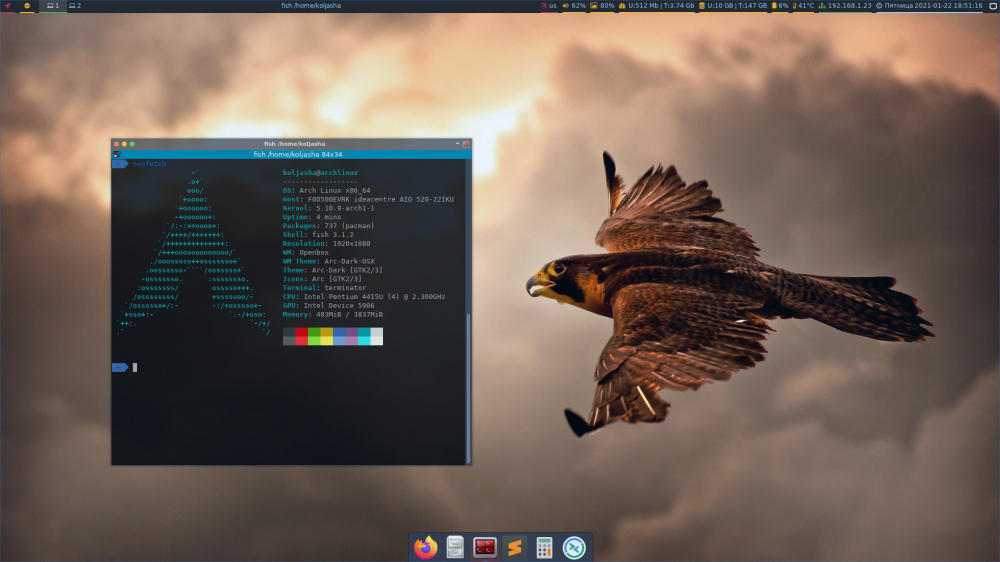
Task: Click the cyan color block in neofetch
Action: click(364, 337)
